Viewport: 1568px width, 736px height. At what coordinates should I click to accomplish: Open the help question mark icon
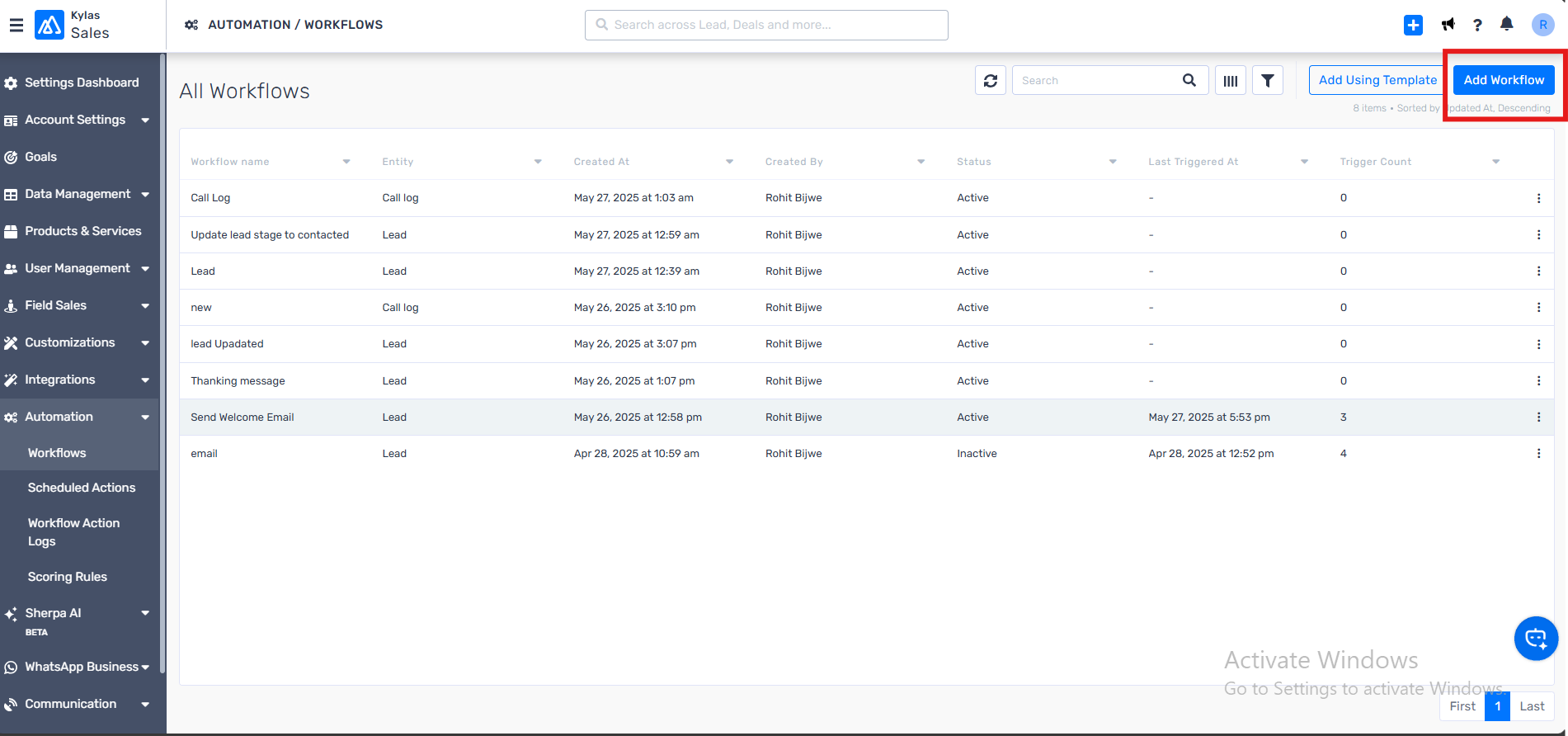coord(1477,25)
